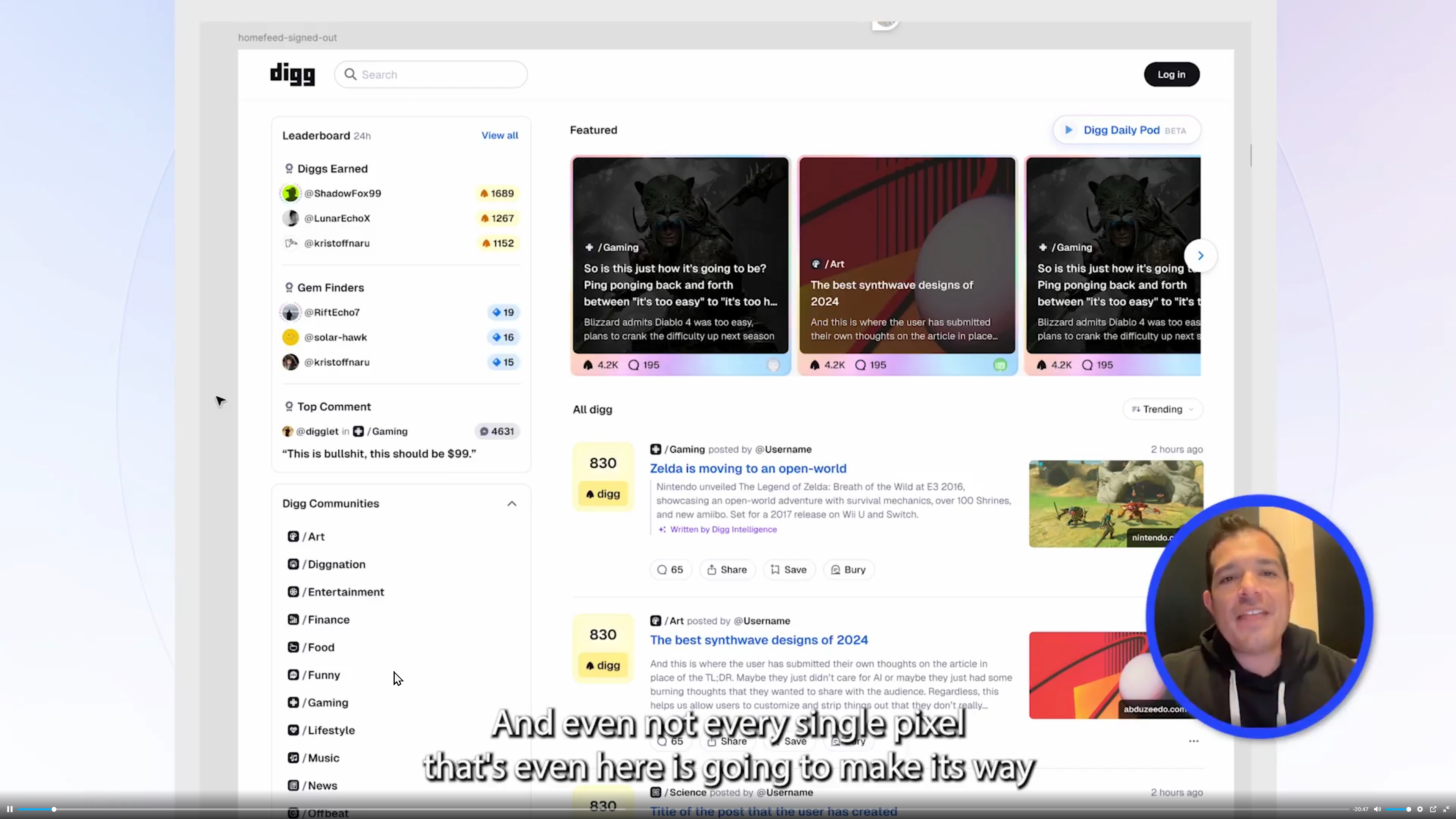Mute the video with the speaker icon
Screen dimensions: 1456x819
tap(1378, 810)
